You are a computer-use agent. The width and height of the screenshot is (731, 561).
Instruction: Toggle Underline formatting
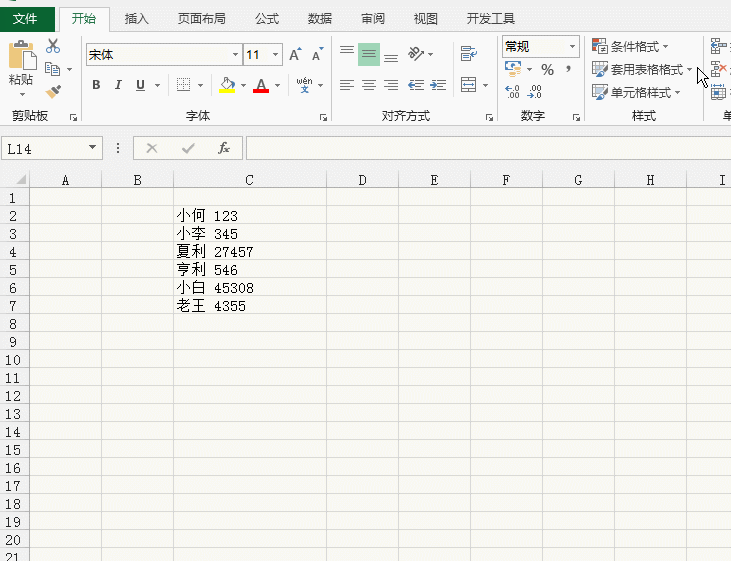140,85
